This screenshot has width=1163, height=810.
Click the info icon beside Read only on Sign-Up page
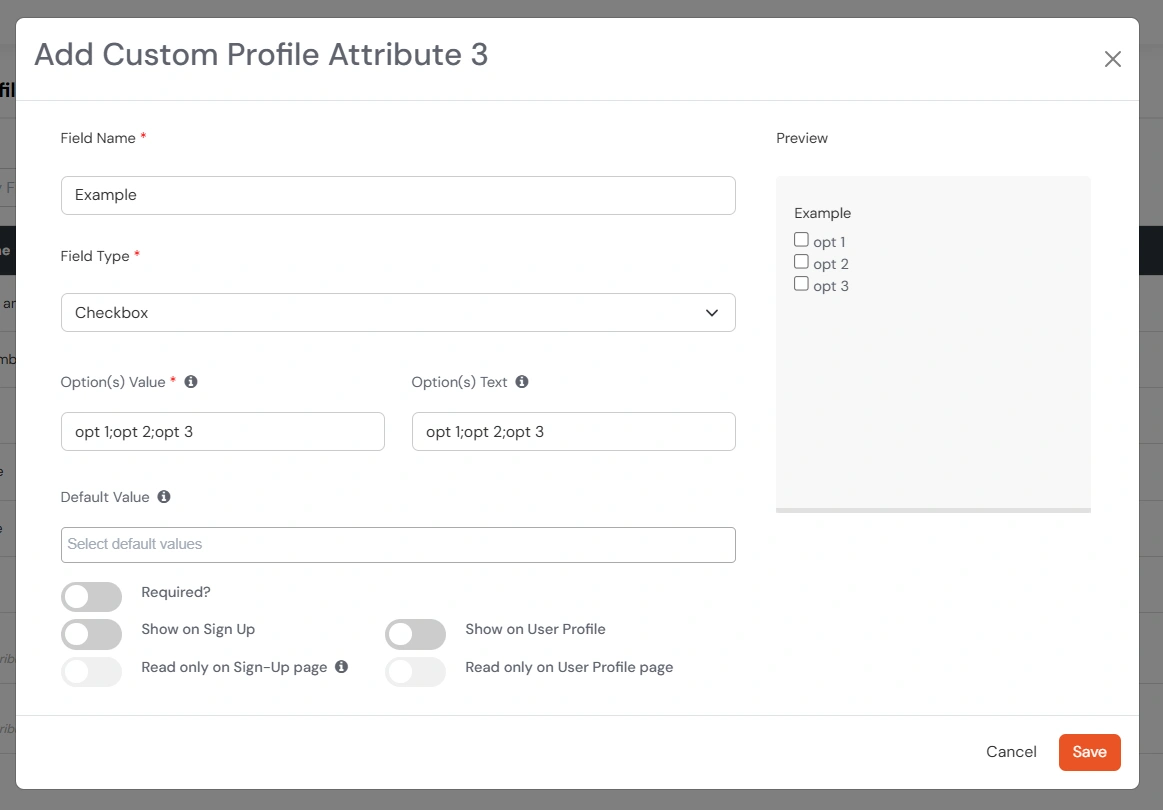click(x=342, y=667)
